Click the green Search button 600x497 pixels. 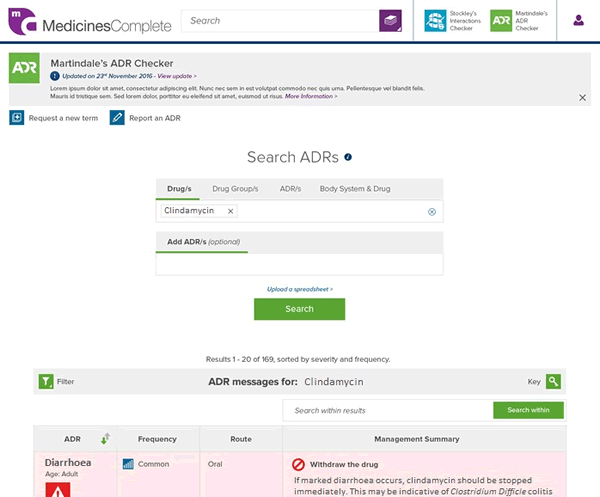coord(299,309)
